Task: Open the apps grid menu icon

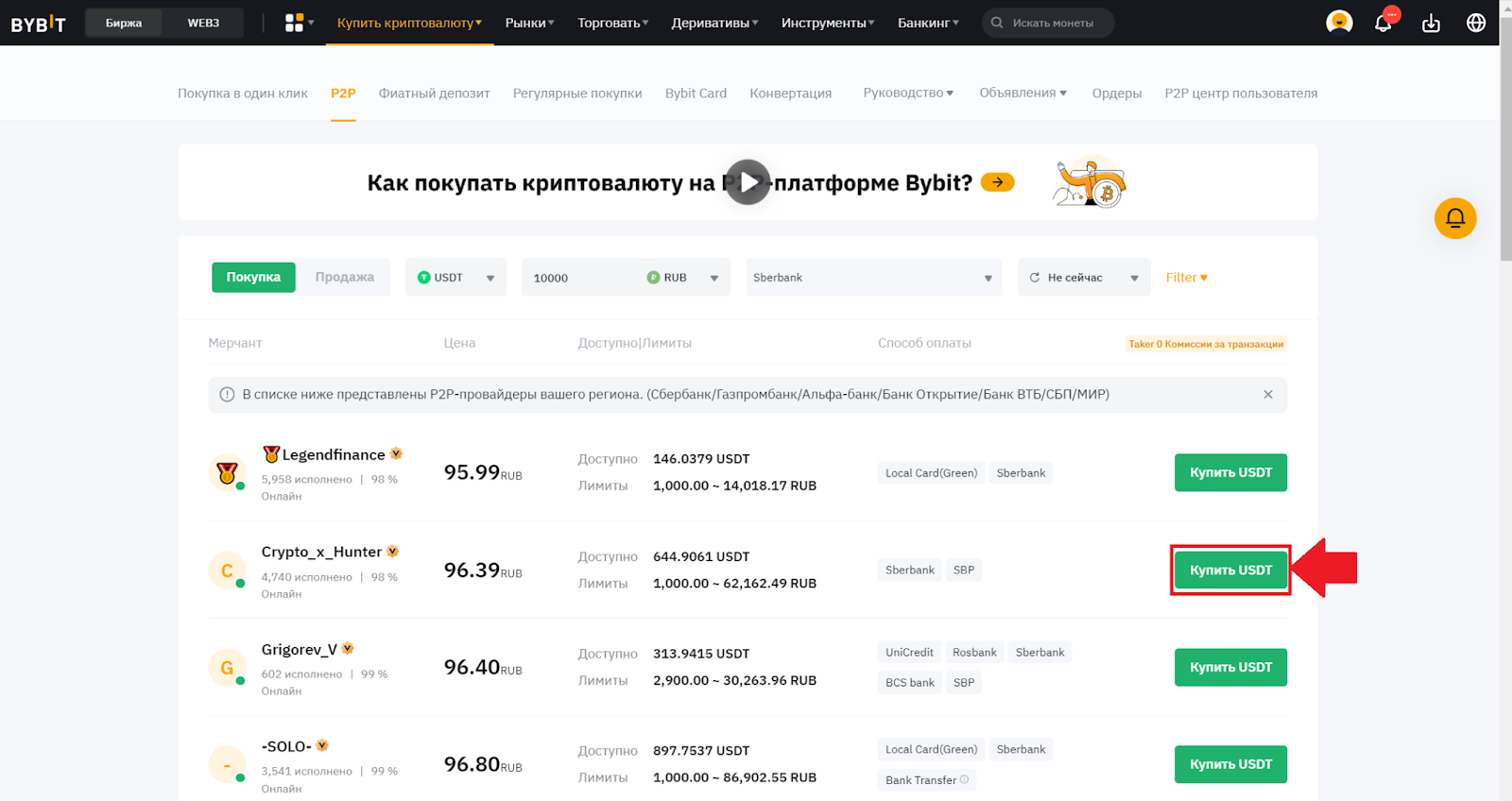Action: coord(295,23)
